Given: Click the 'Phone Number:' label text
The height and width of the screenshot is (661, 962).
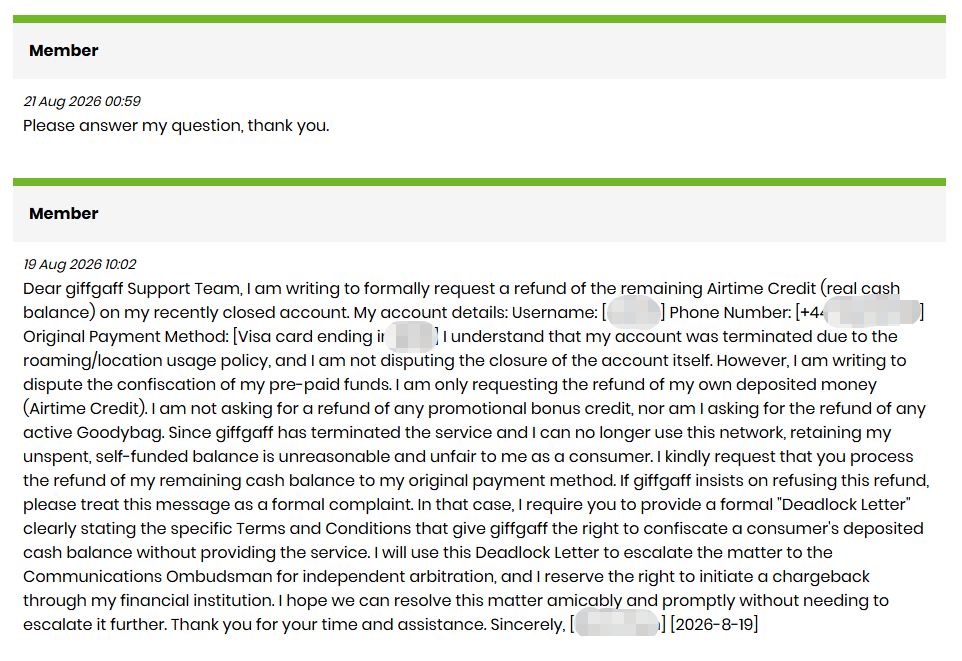Looking at the screenshot, I should 730,312.
